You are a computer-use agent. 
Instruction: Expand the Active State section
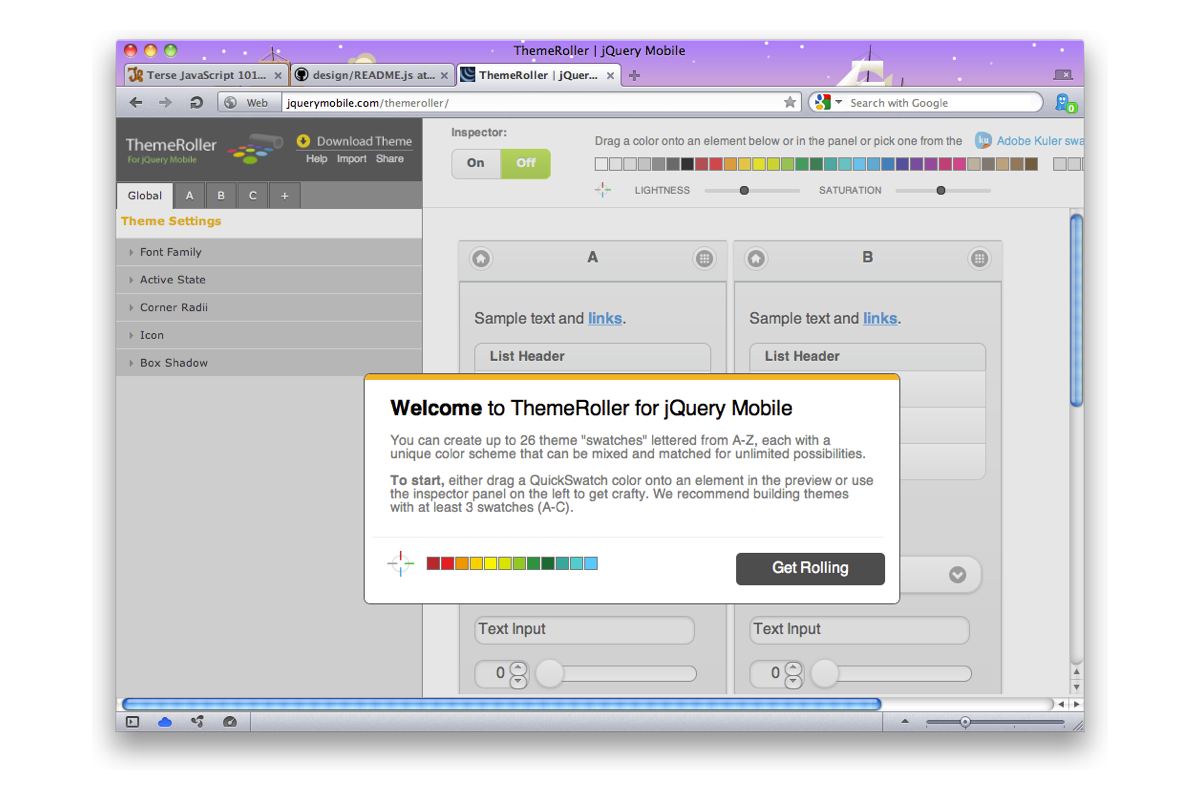point(269,280)
